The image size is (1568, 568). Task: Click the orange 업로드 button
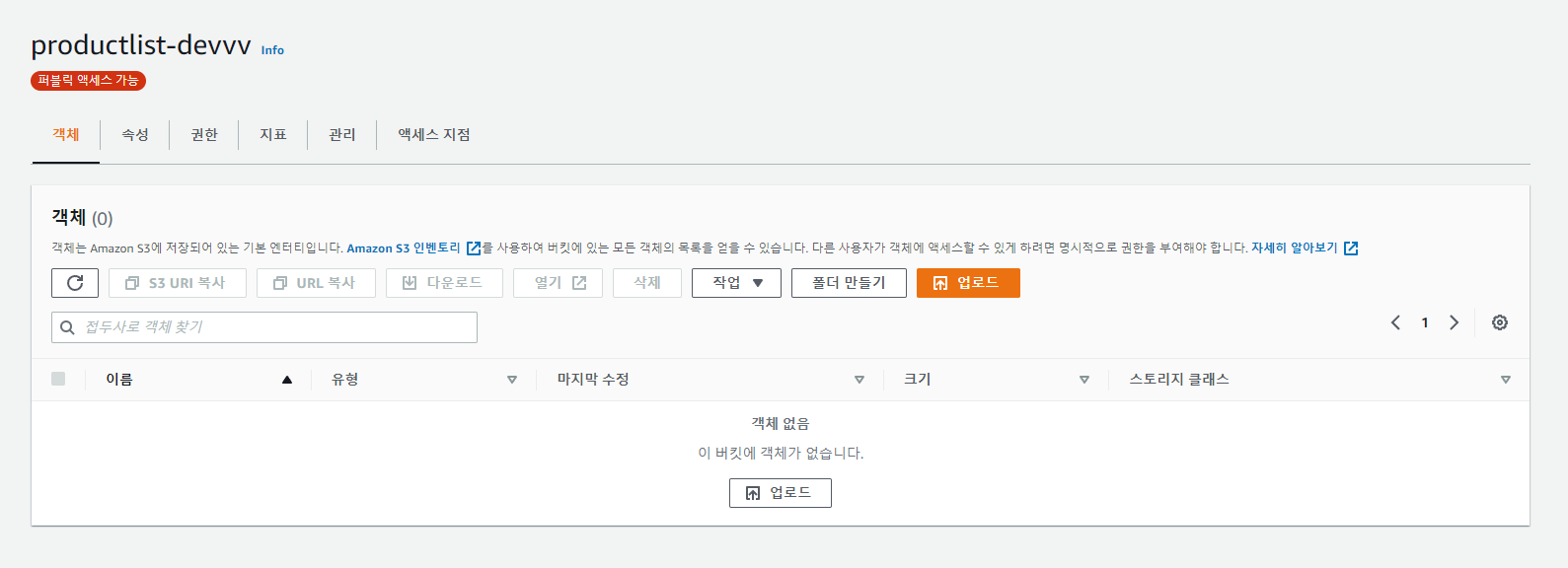[968, 283]
